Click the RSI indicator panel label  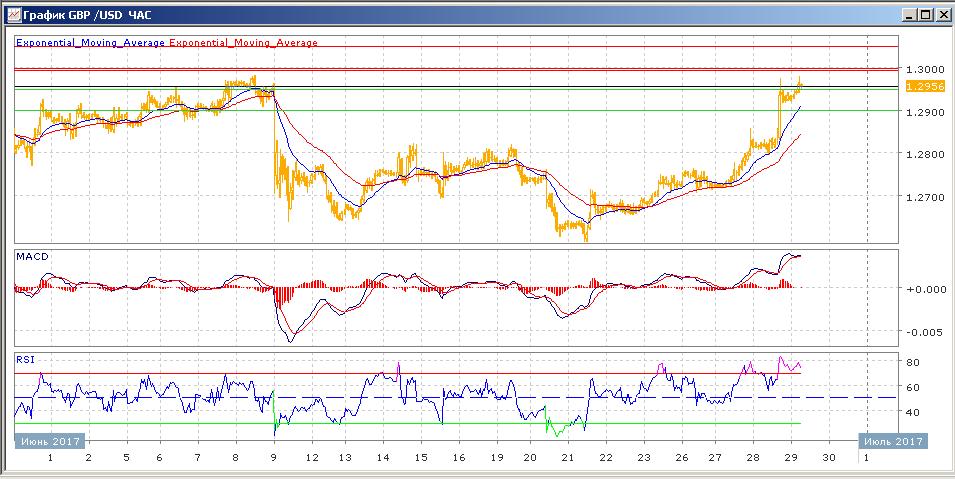[x=25, y=358]
